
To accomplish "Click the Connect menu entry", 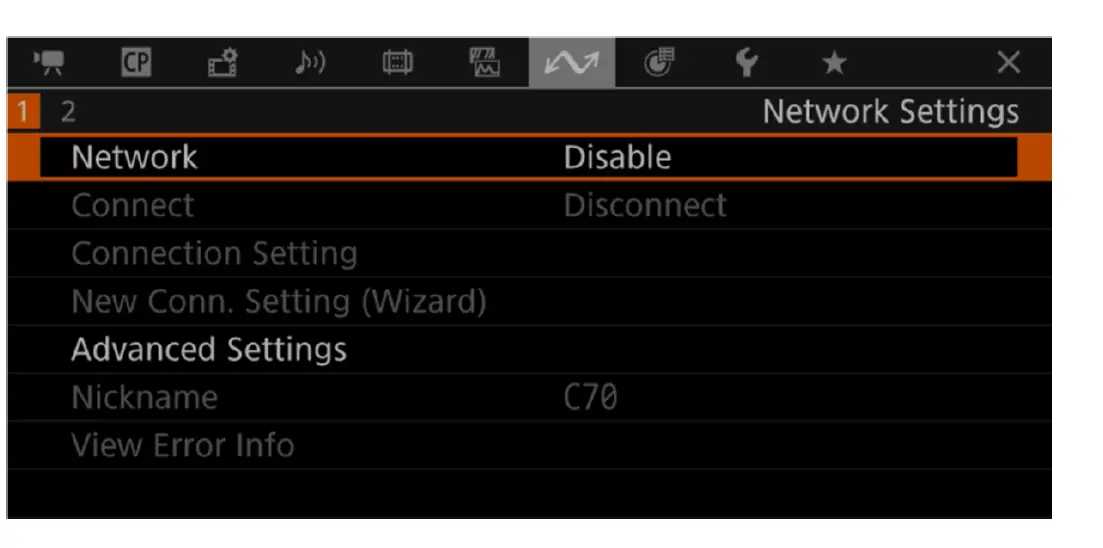I will [133, 206].
